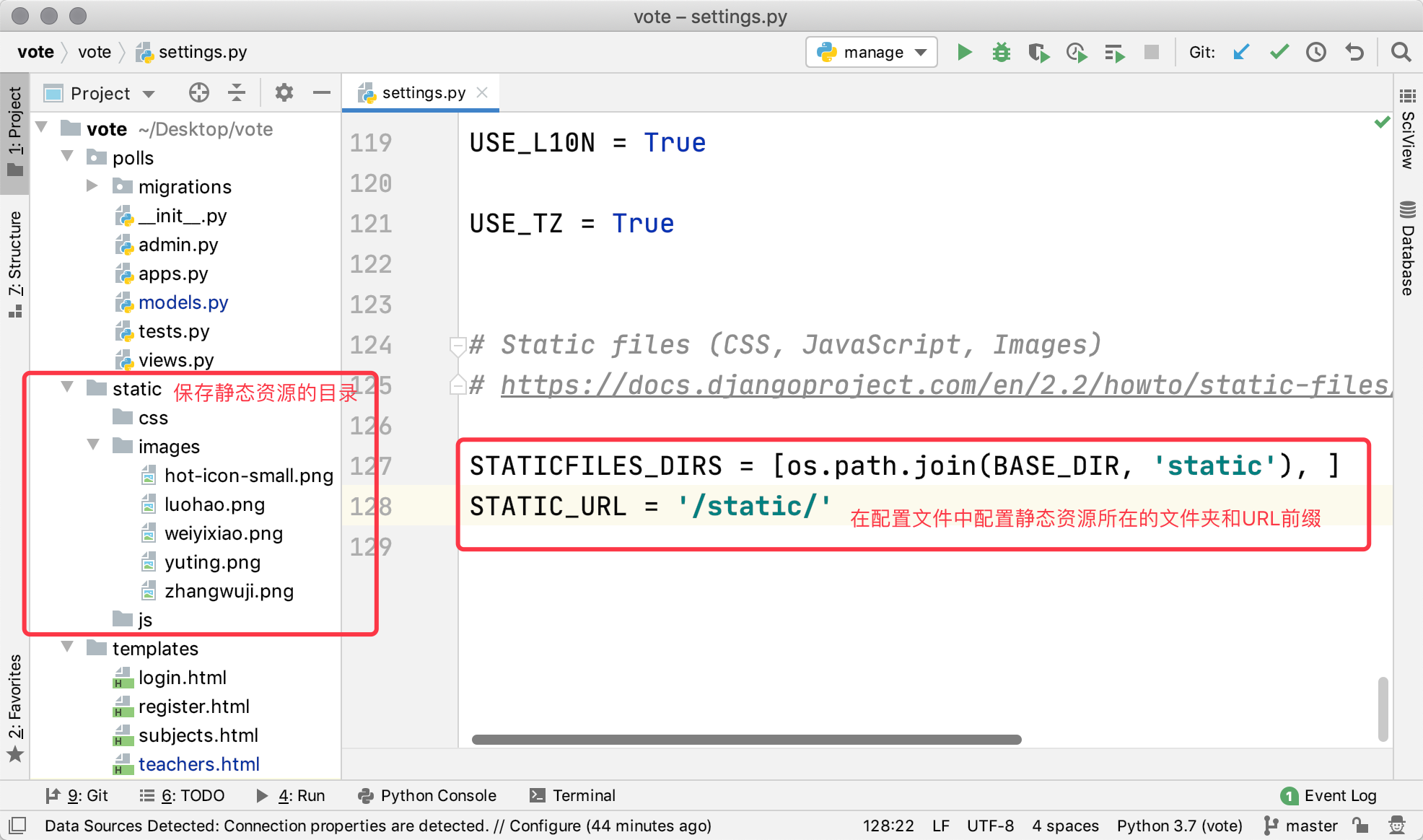
Task: Click locate-in-project crosshair icon
Action: pos(199,92)
